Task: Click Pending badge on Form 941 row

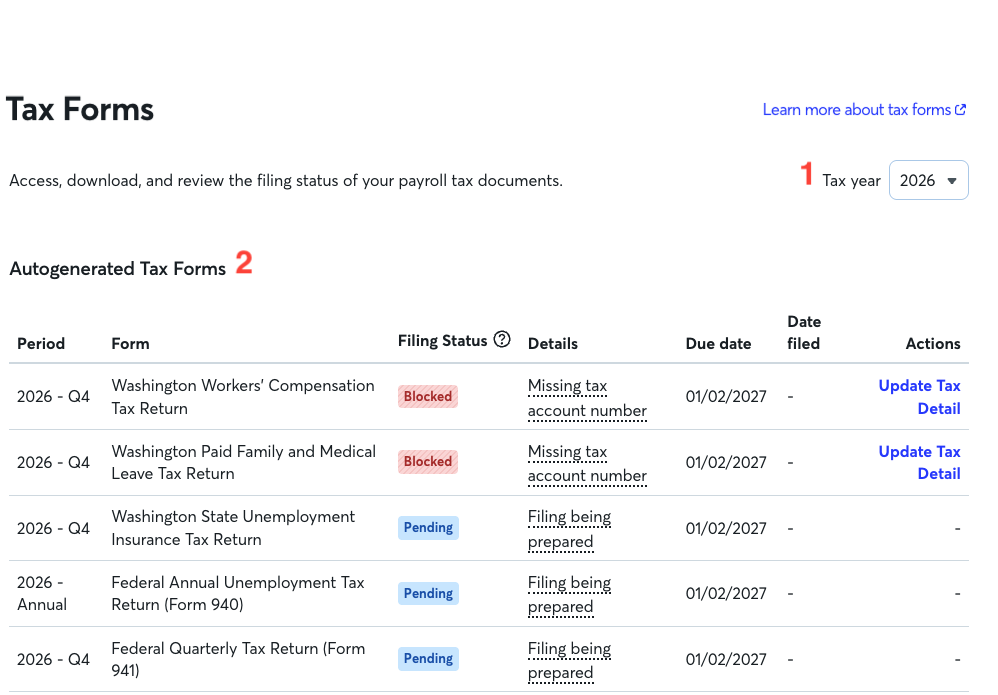Action: coord(428,659)
